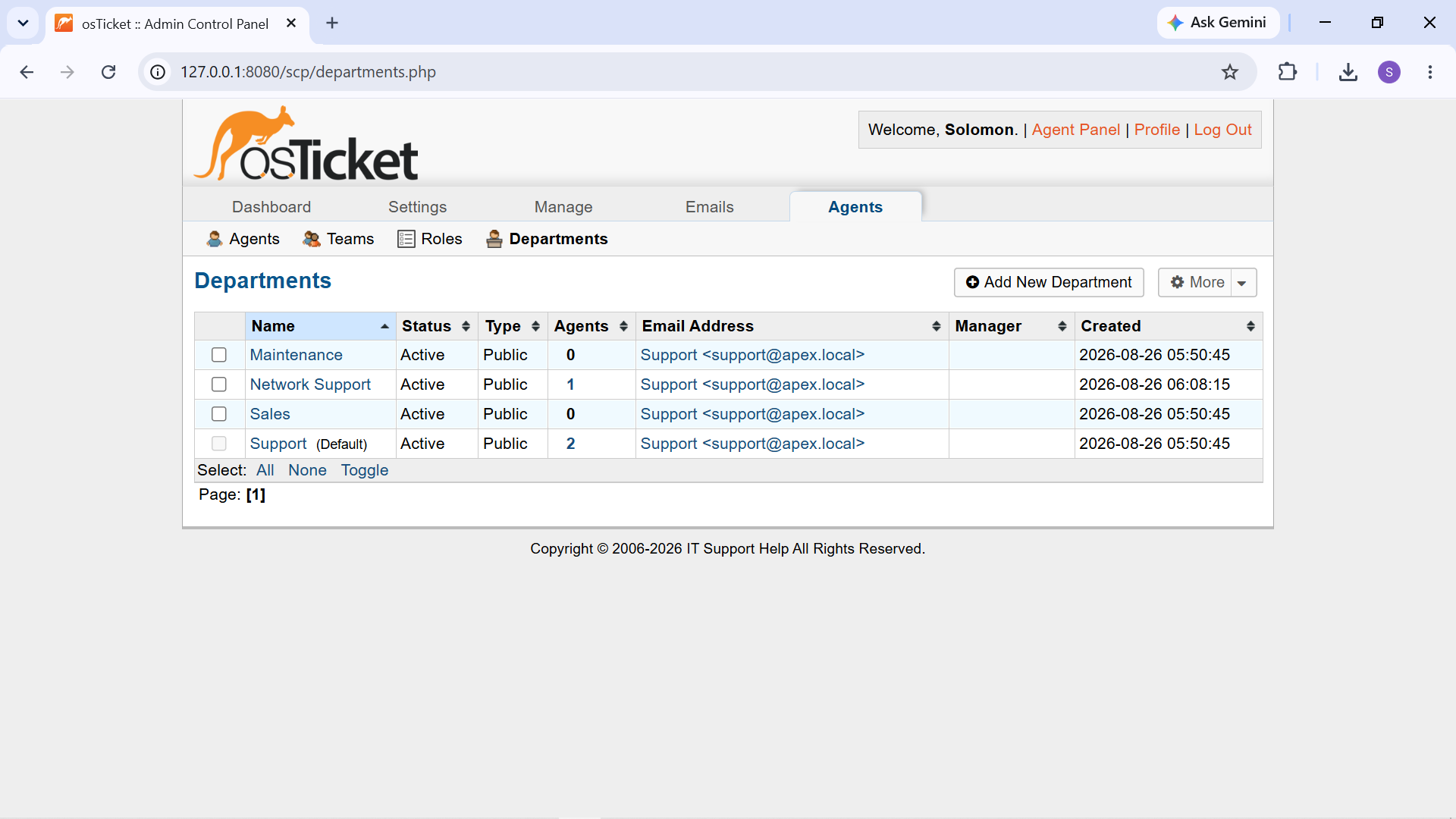1456x819 pixels.
Task: Click agent count 1 for Network Support
Action: tap(570, 384)
